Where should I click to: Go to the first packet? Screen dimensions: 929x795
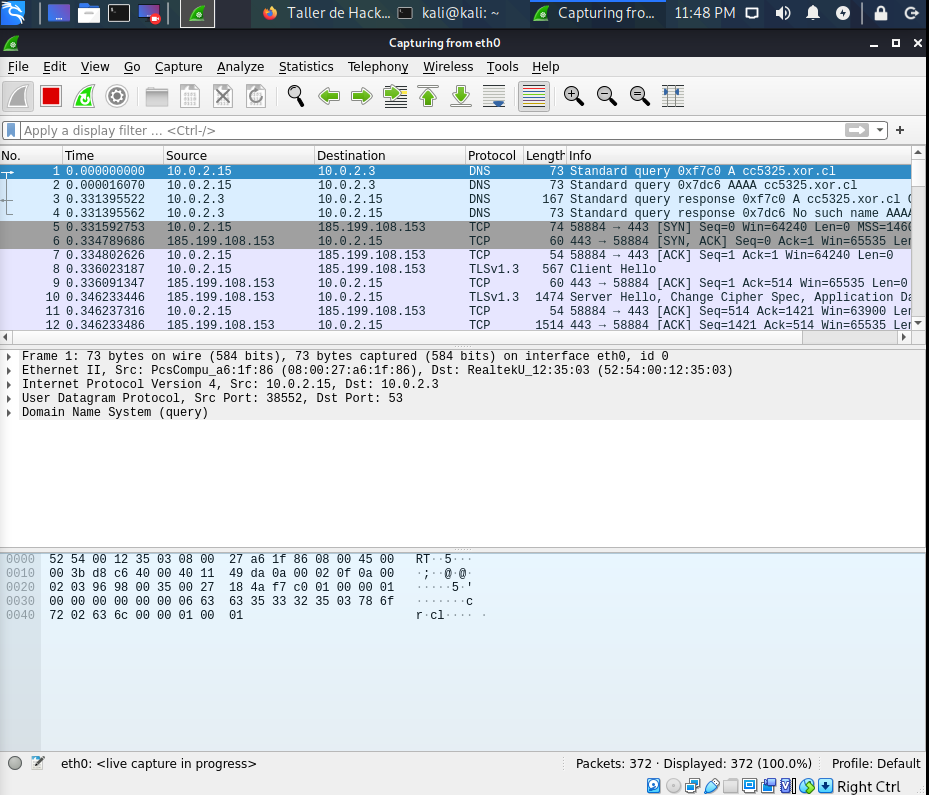click(x=428, y=96)
